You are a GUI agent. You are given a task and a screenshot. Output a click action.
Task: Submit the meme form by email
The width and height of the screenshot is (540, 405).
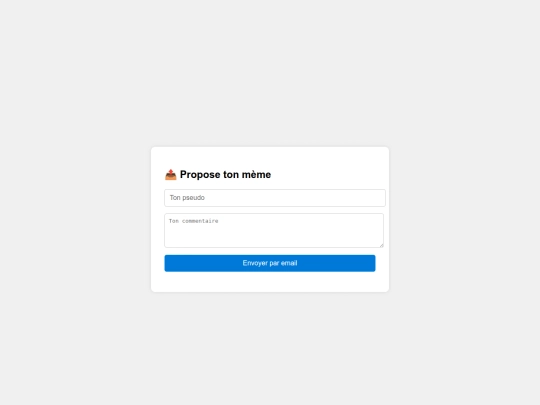(270, 263)
